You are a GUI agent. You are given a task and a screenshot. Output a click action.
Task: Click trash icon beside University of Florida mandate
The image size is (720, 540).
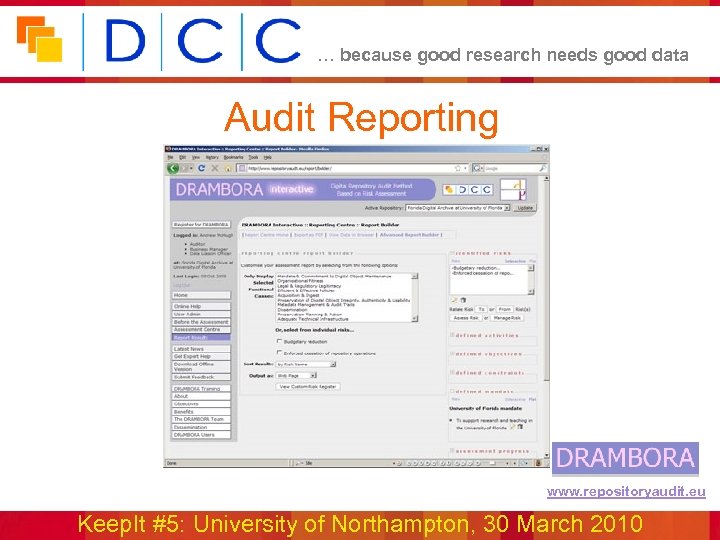tap(520, 427)
